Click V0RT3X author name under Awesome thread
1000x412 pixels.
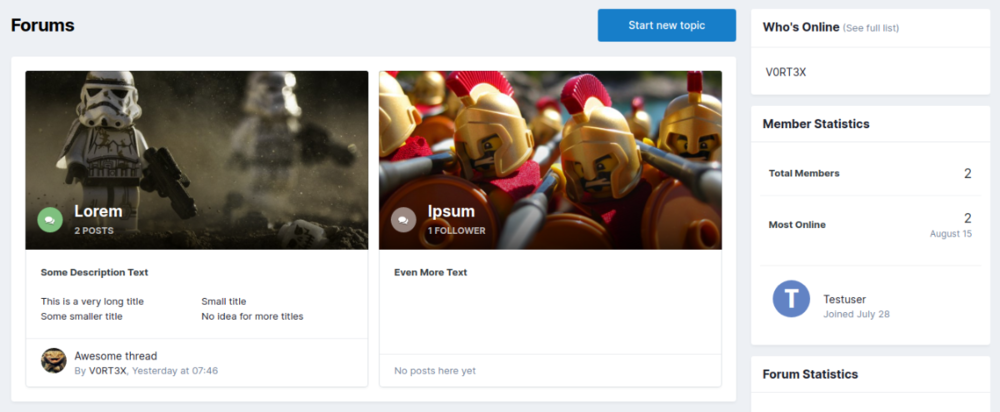pyautogui.click(x=108, y=371)
